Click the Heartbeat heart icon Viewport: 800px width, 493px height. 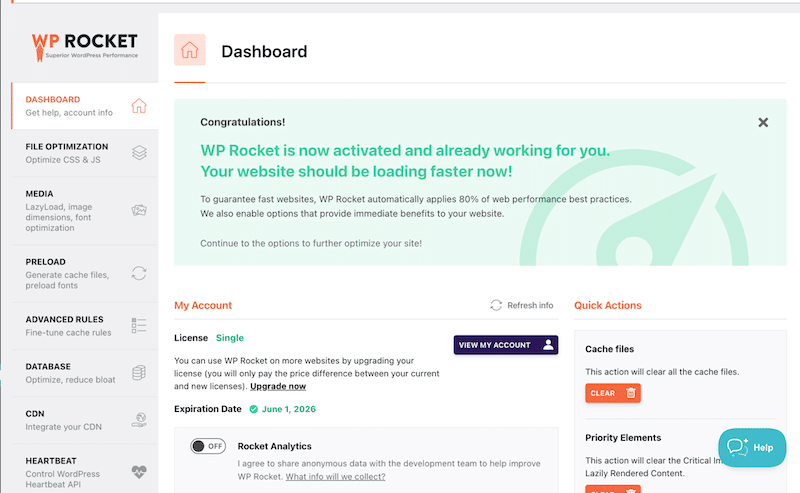click(139, 472)
